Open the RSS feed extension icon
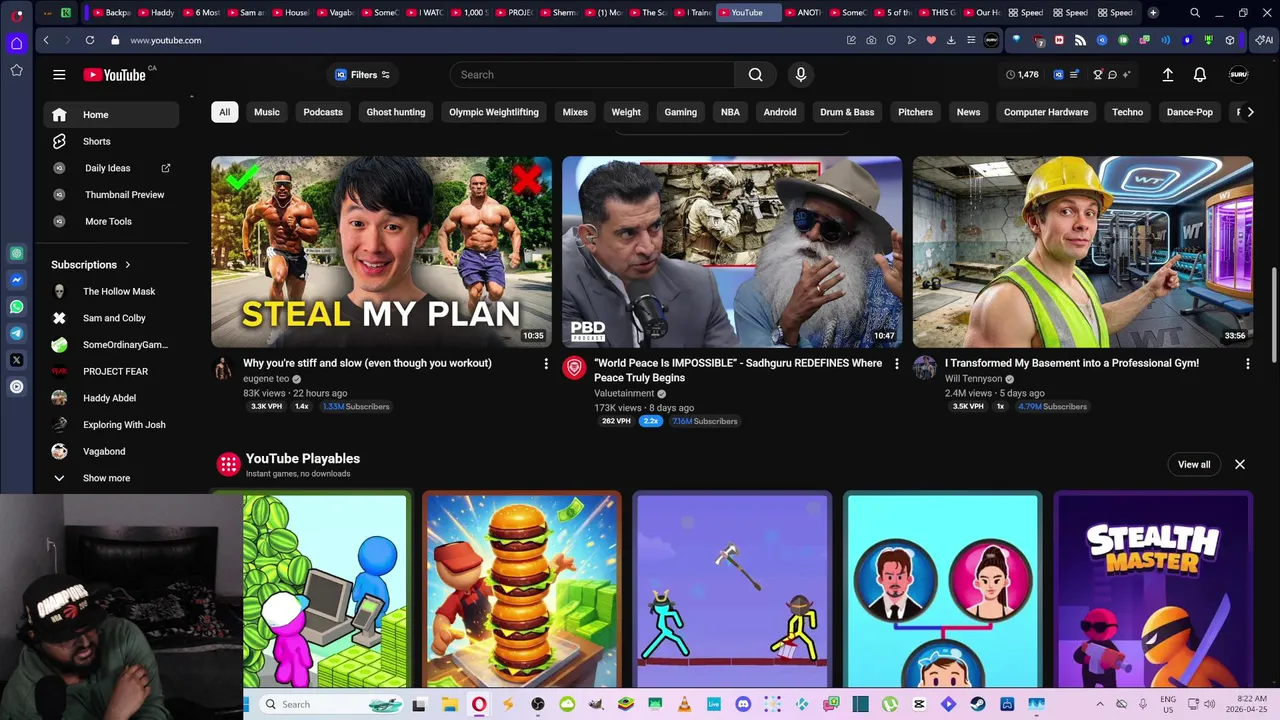This screenshot has height=720, width=1280. pos(1080,40)
